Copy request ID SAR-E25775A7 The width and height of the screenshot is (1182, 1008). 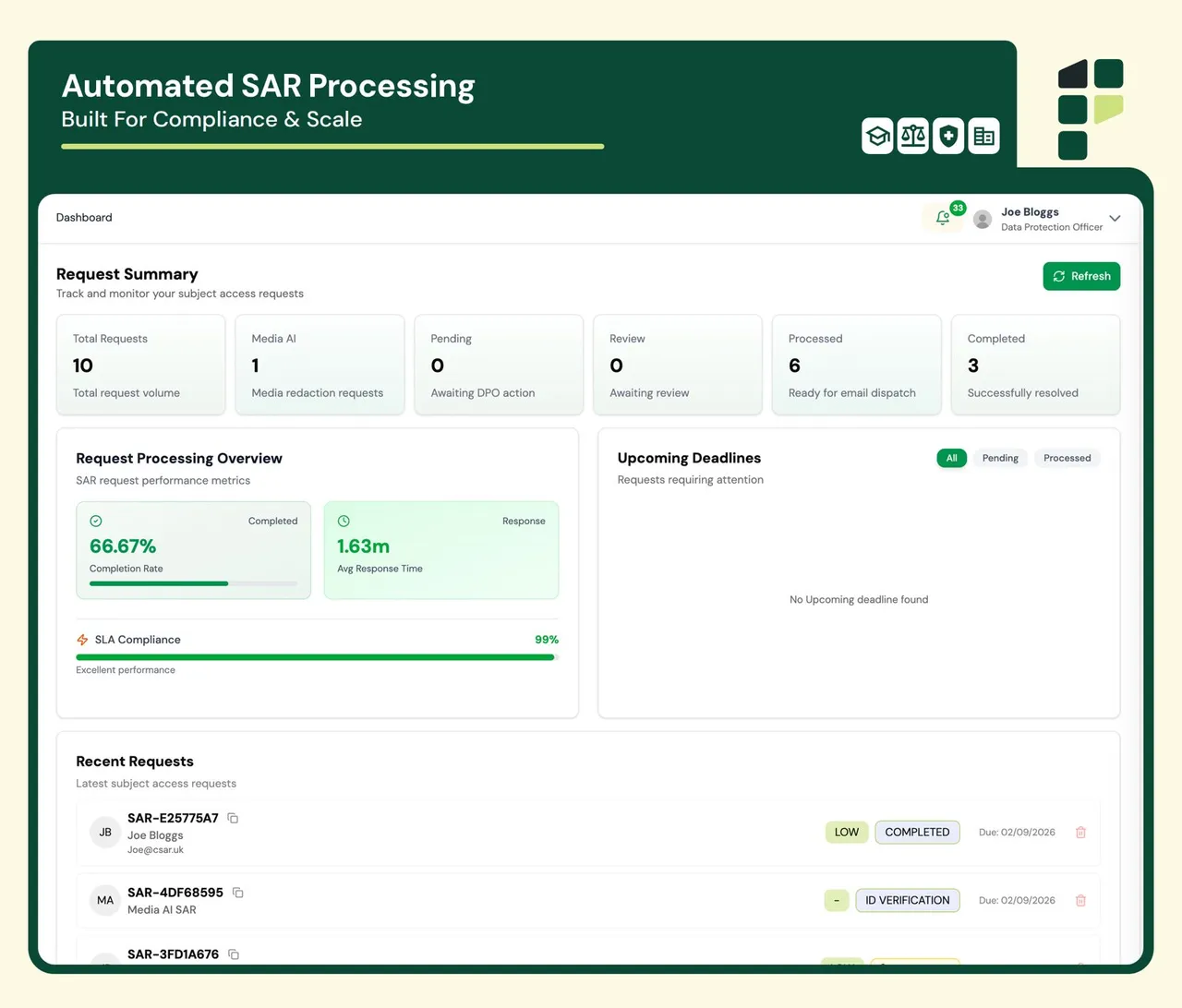[233, 818]
